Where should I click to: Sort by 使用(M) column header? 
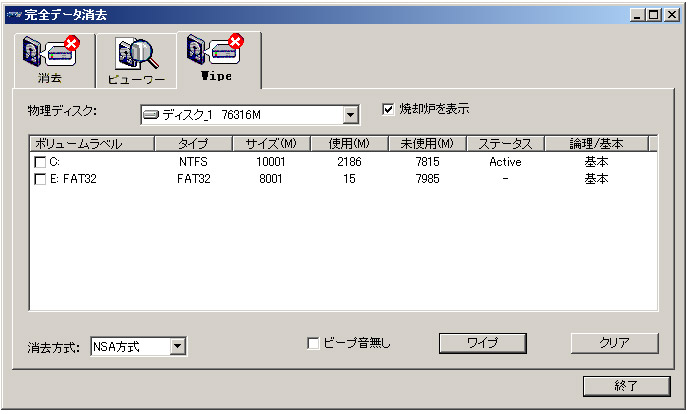350,144
